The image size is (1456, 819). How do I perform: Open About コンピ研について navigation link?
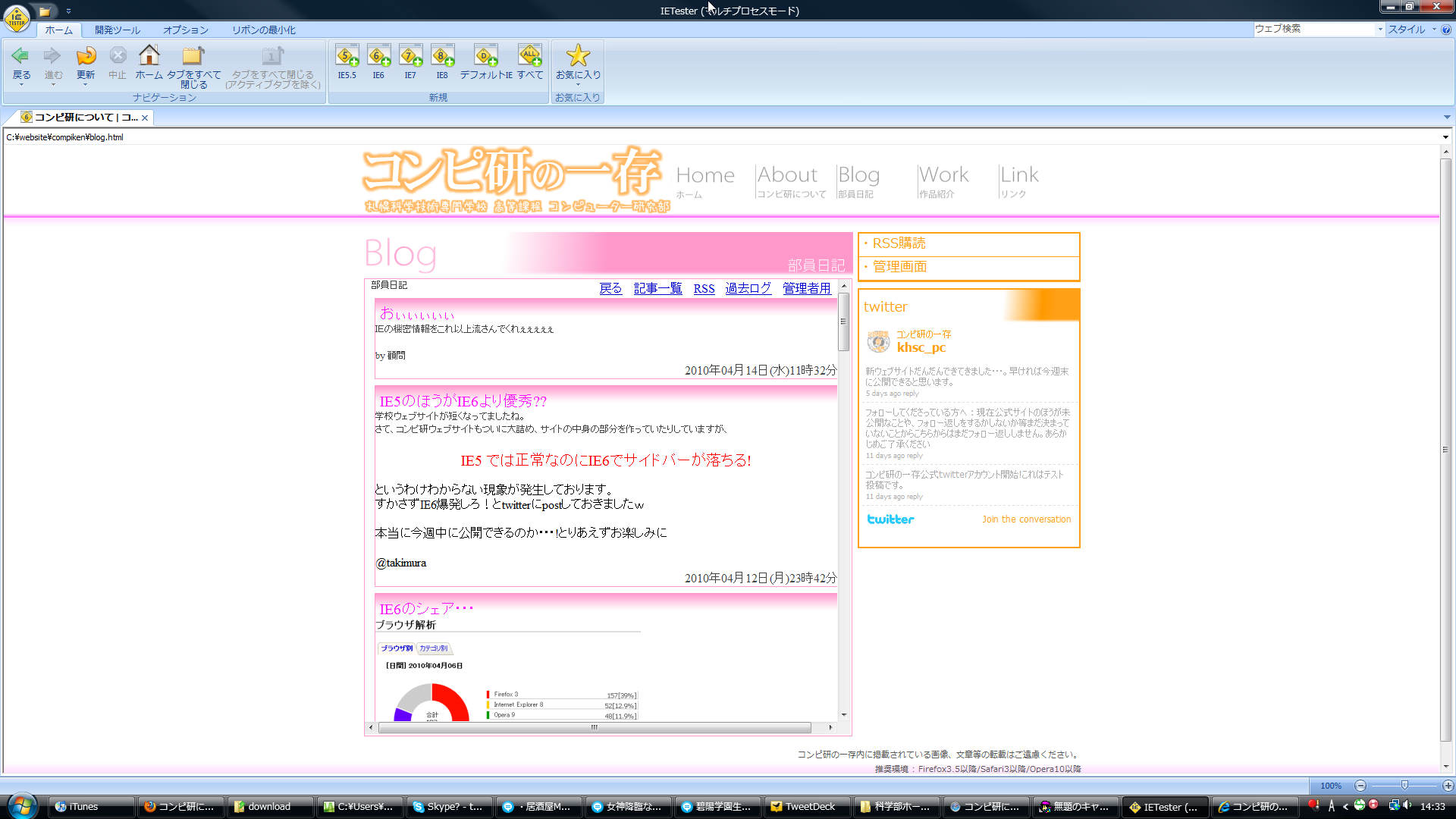pos(791,182)
